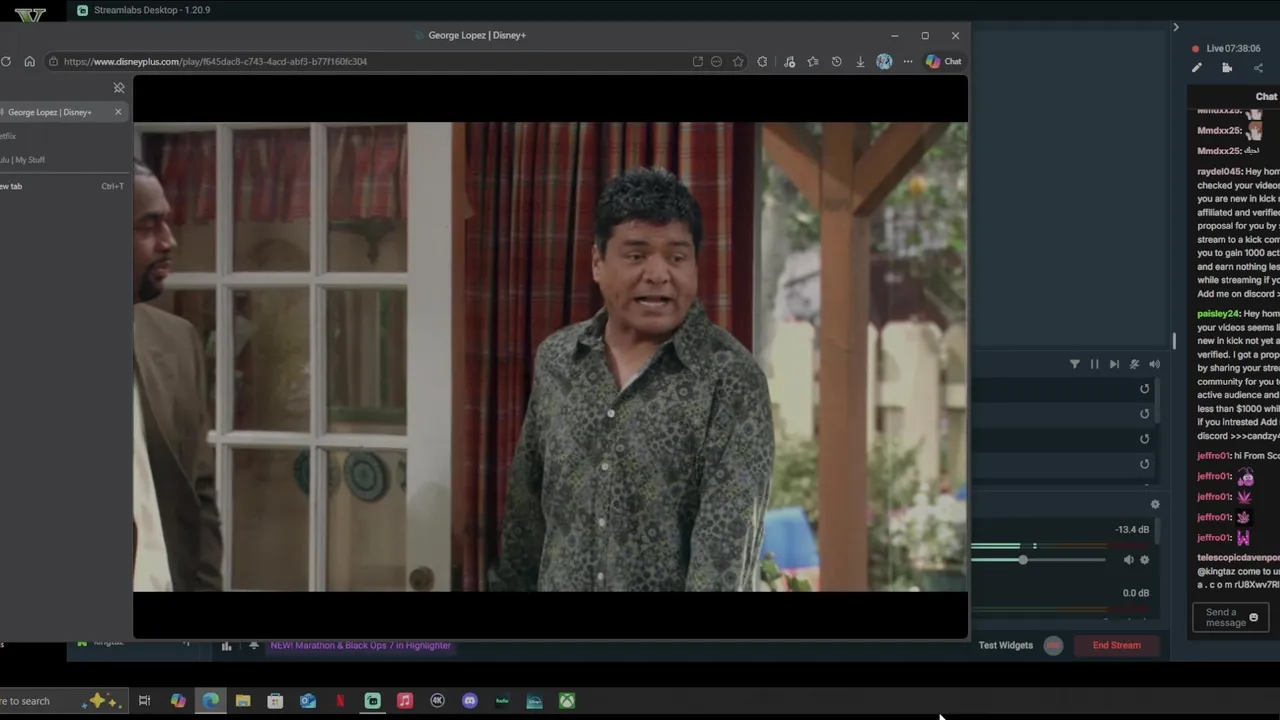Open replay filter funnel icon
The image size is (1280, 720).
click(x=1074, y=364)
